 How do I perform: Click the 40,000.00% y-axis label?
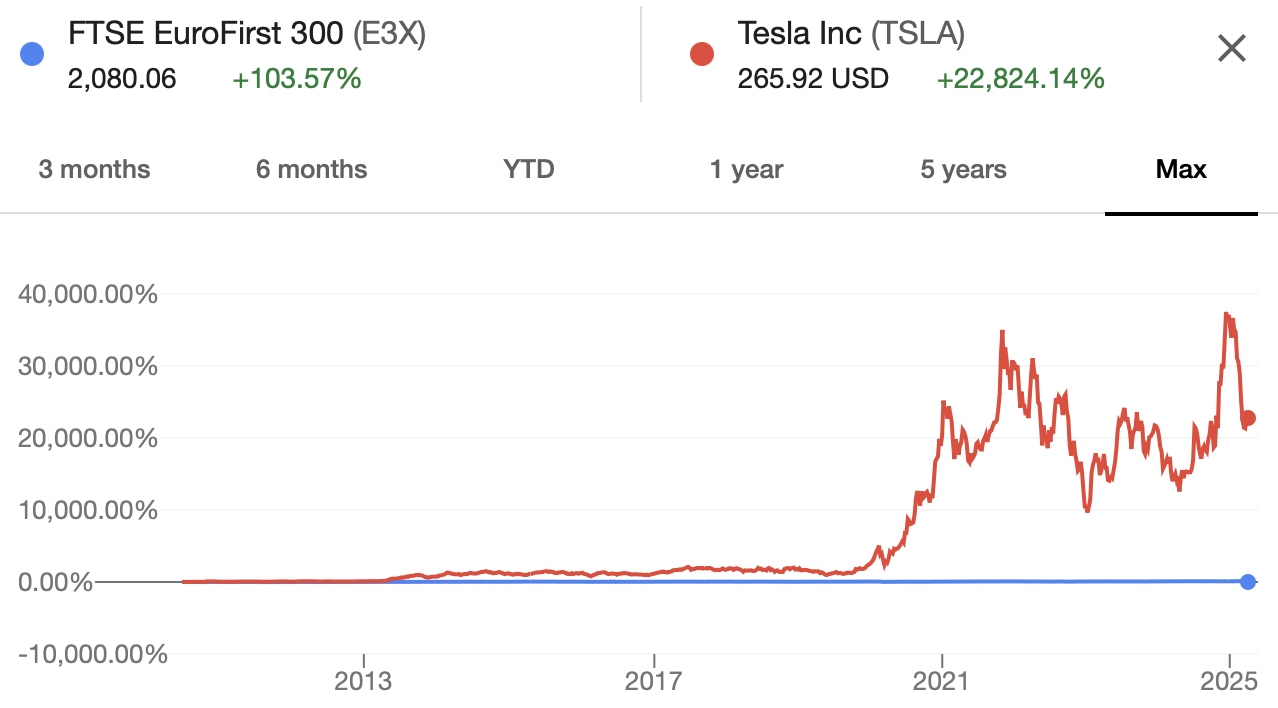[88, 295]
